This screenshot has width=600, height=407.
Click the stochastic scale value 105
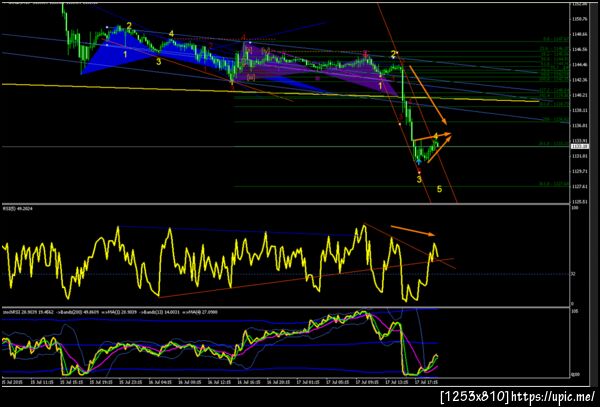[x=574, y=312]
